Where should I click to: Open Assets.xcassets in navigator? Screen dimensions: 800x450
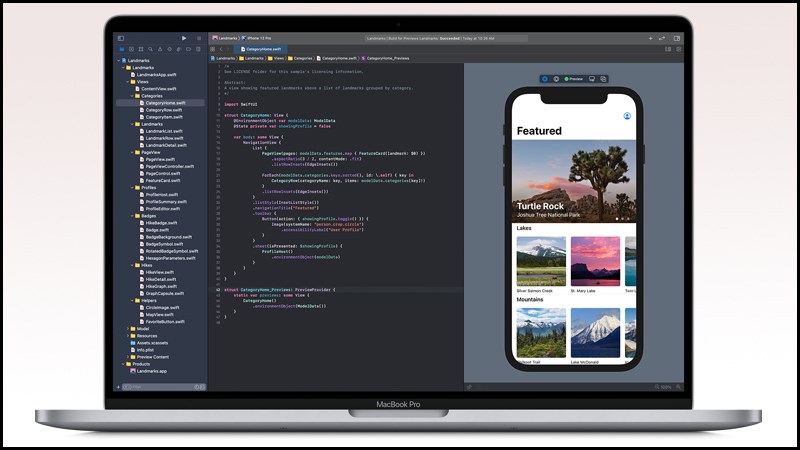click(149, 343)
